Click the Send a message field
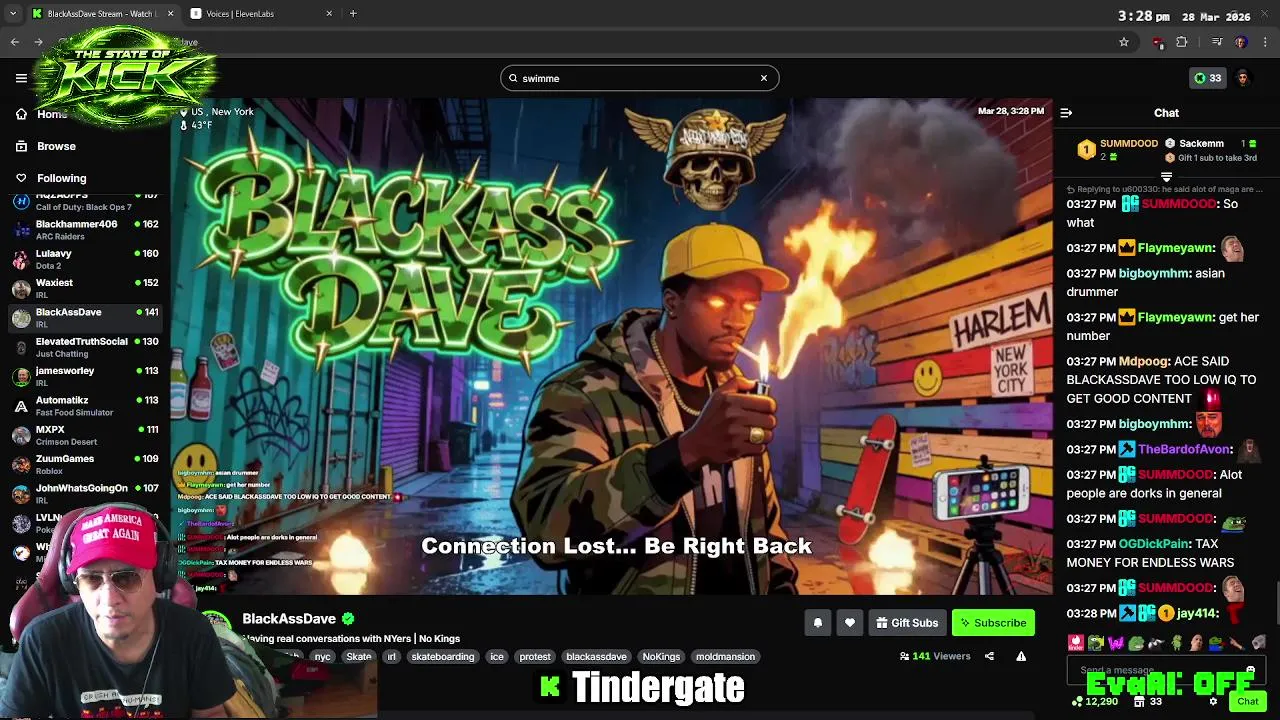This screenshot has width=1280, height=720. (1166, 670)
